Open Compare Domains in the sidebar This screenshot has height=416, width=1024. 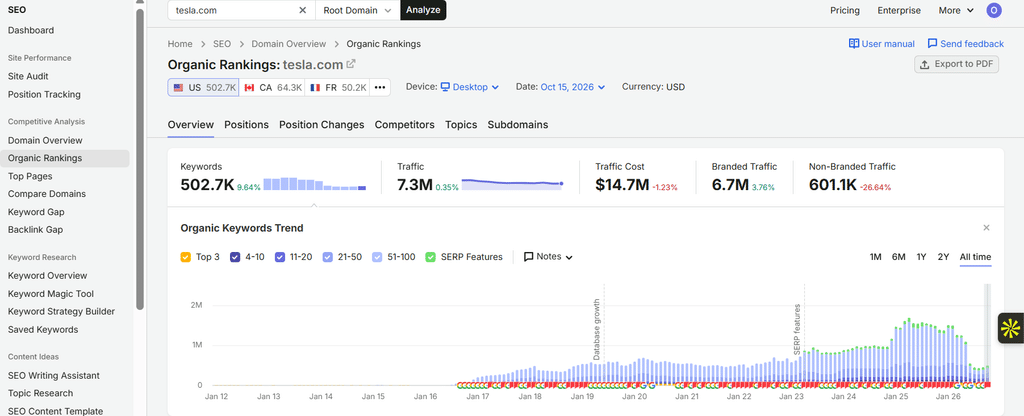pos(47,194)
